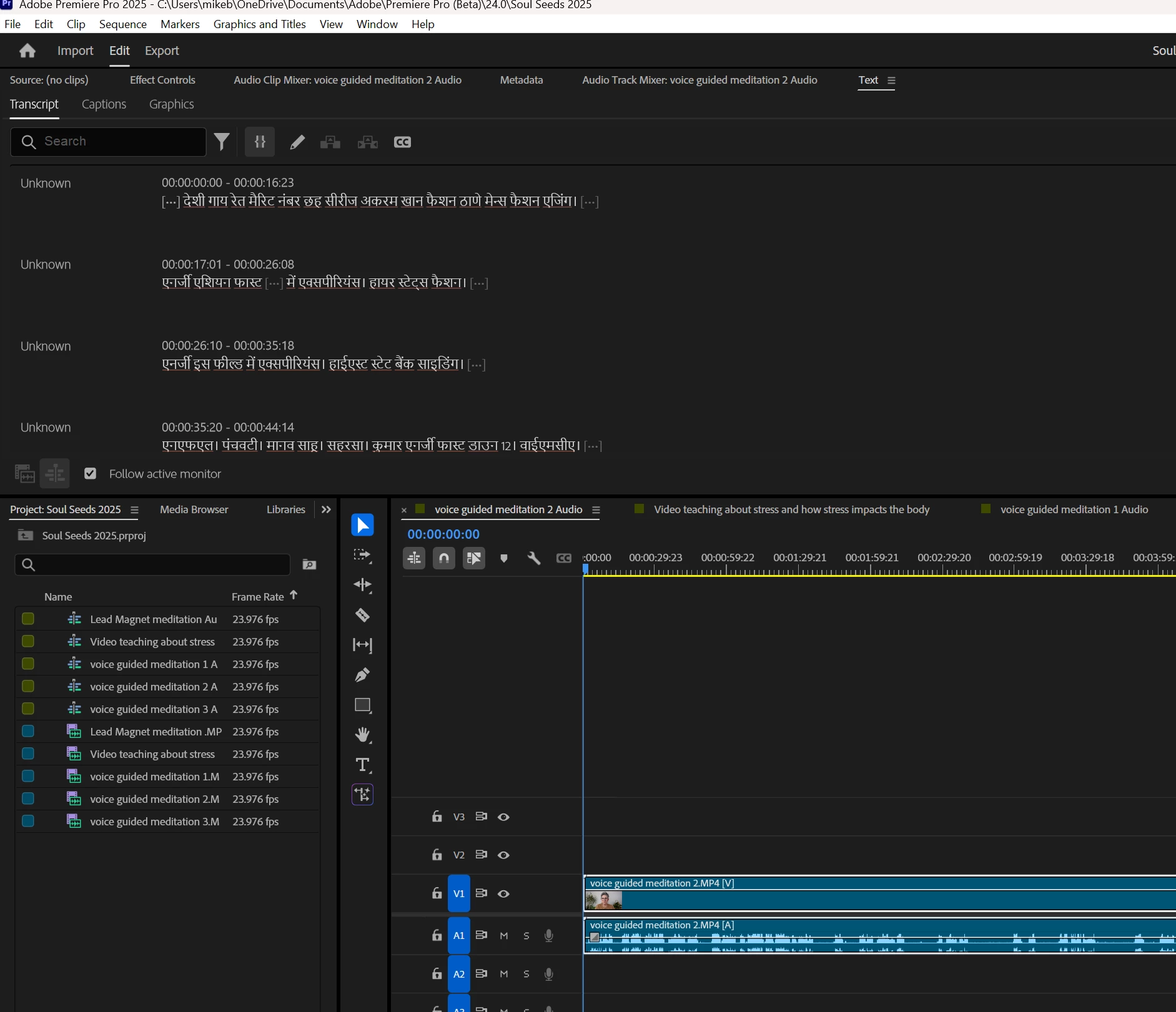1176x1012 pixels.
Task: Toggle the show pauses icon in transcript toolbar
Action: click(x=260, y=142)
